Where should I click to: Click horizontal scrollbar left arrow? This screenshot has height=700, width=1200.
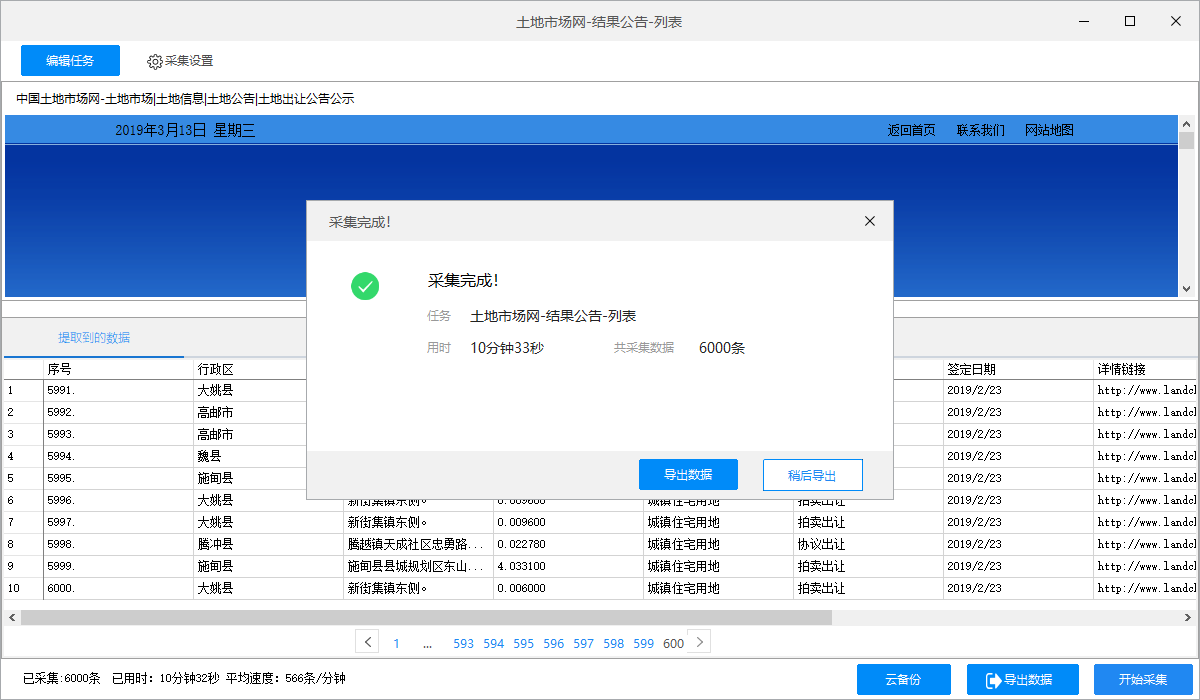[x=11, y=618]
